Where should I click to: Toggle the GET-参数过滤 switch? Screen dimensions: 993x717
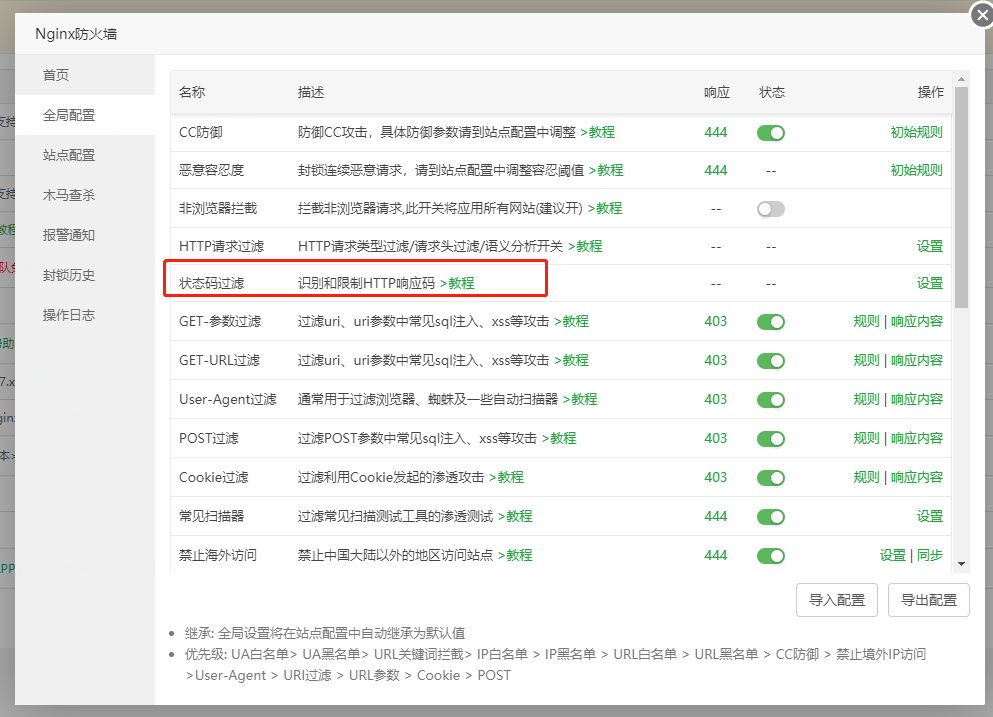point(771,322)
